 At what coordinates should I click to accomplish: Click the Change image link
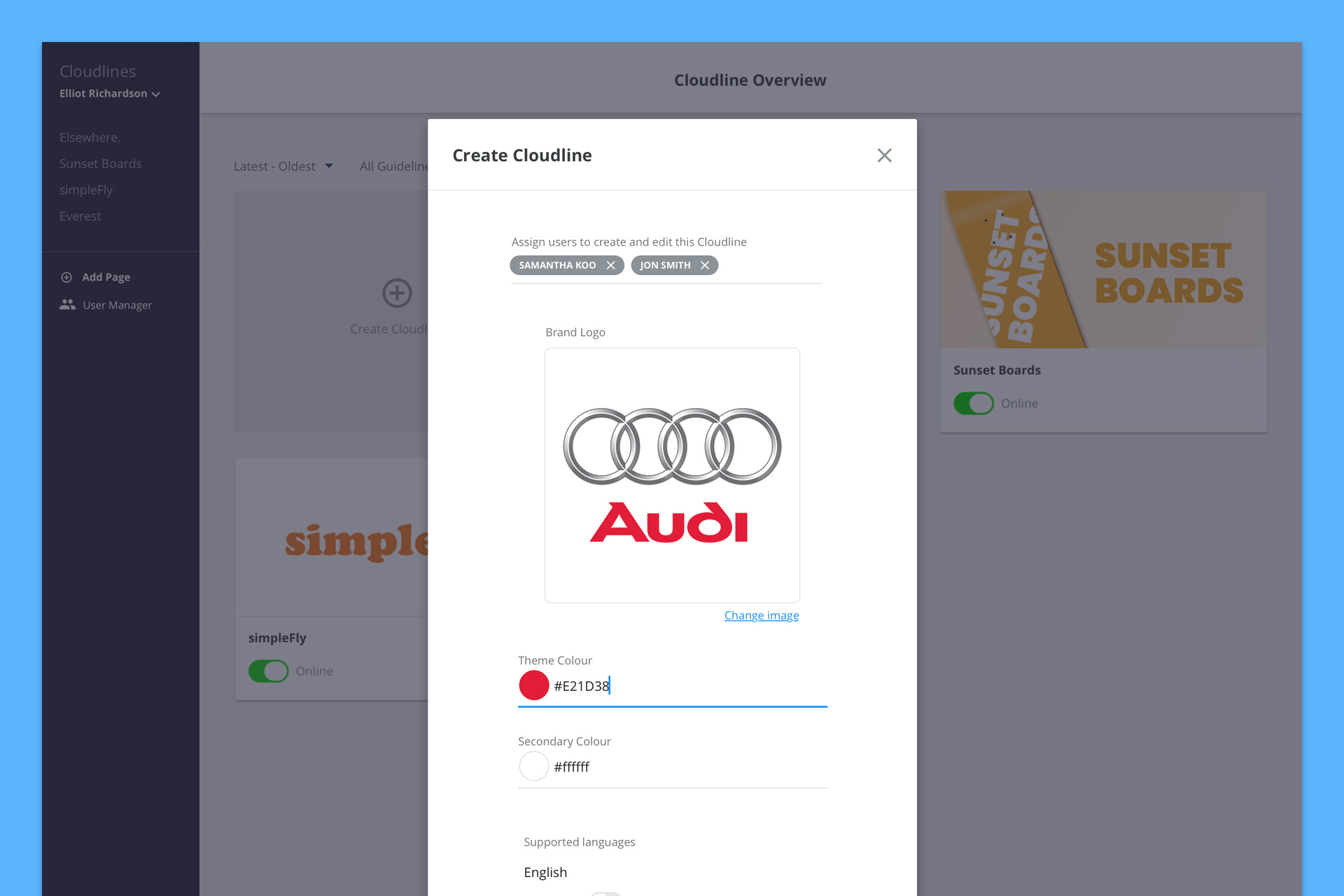761,615
